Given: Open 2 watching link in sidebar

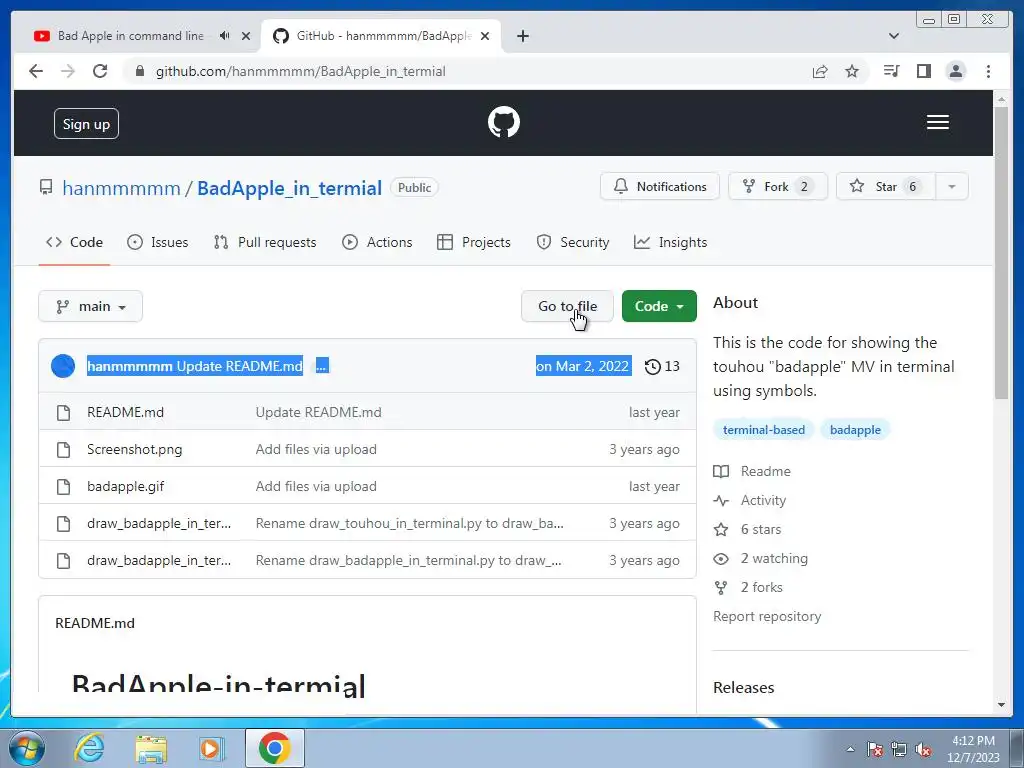Looking at the screenshot, I should [761, 558].
